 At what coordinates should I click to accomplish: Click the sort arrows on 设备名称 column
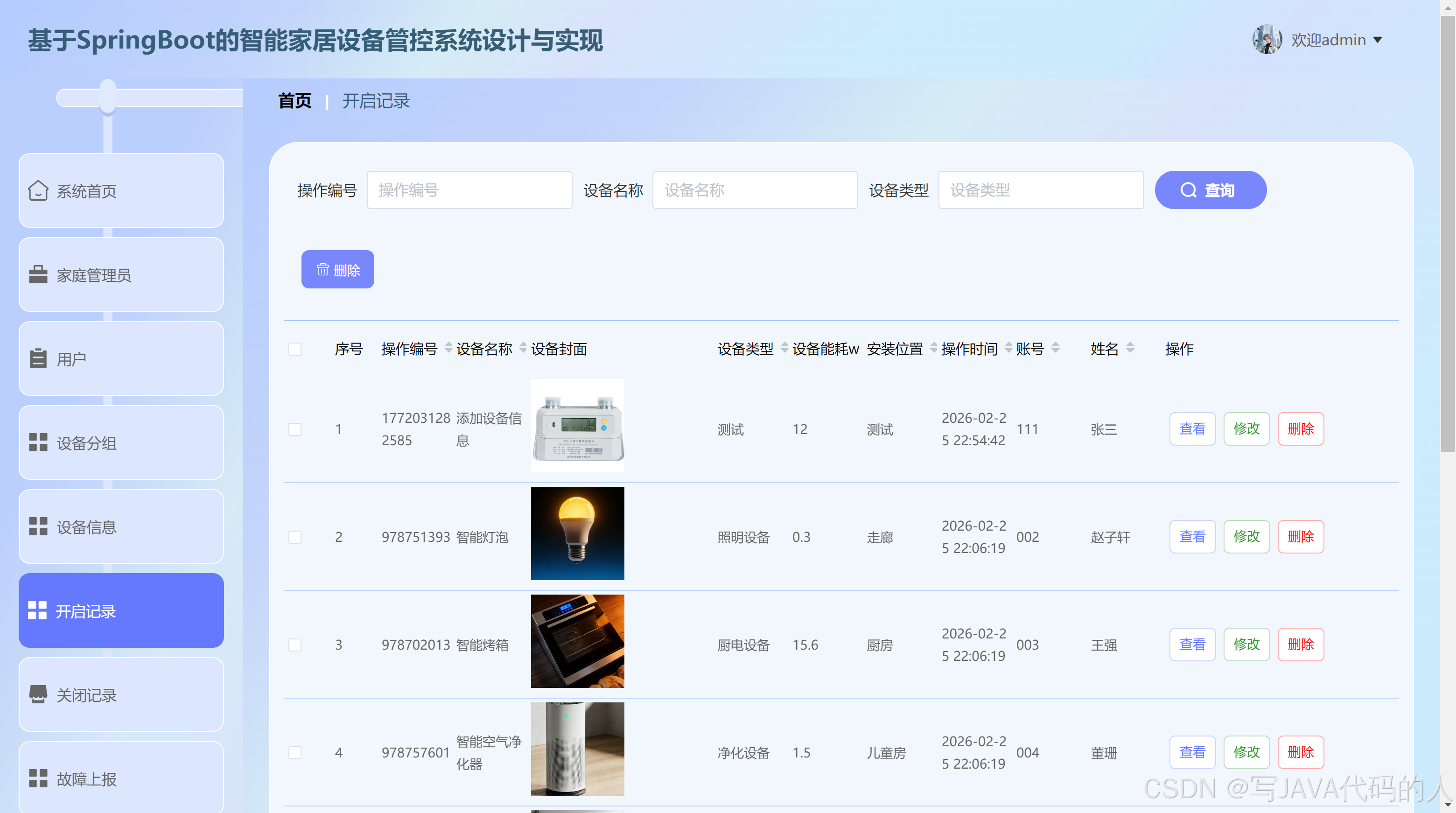click(x=523, y=348)
